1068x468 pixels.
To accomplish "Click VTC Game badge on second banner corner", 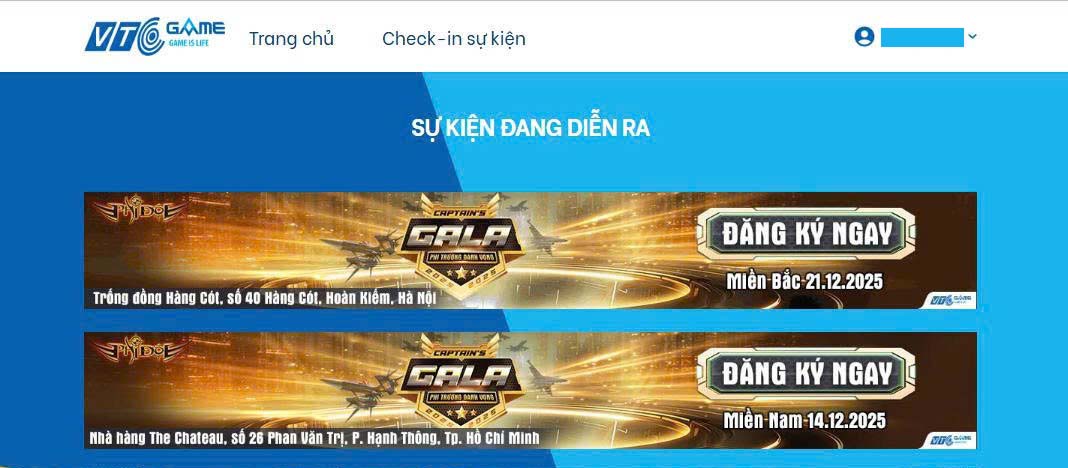I will (952, 440).
